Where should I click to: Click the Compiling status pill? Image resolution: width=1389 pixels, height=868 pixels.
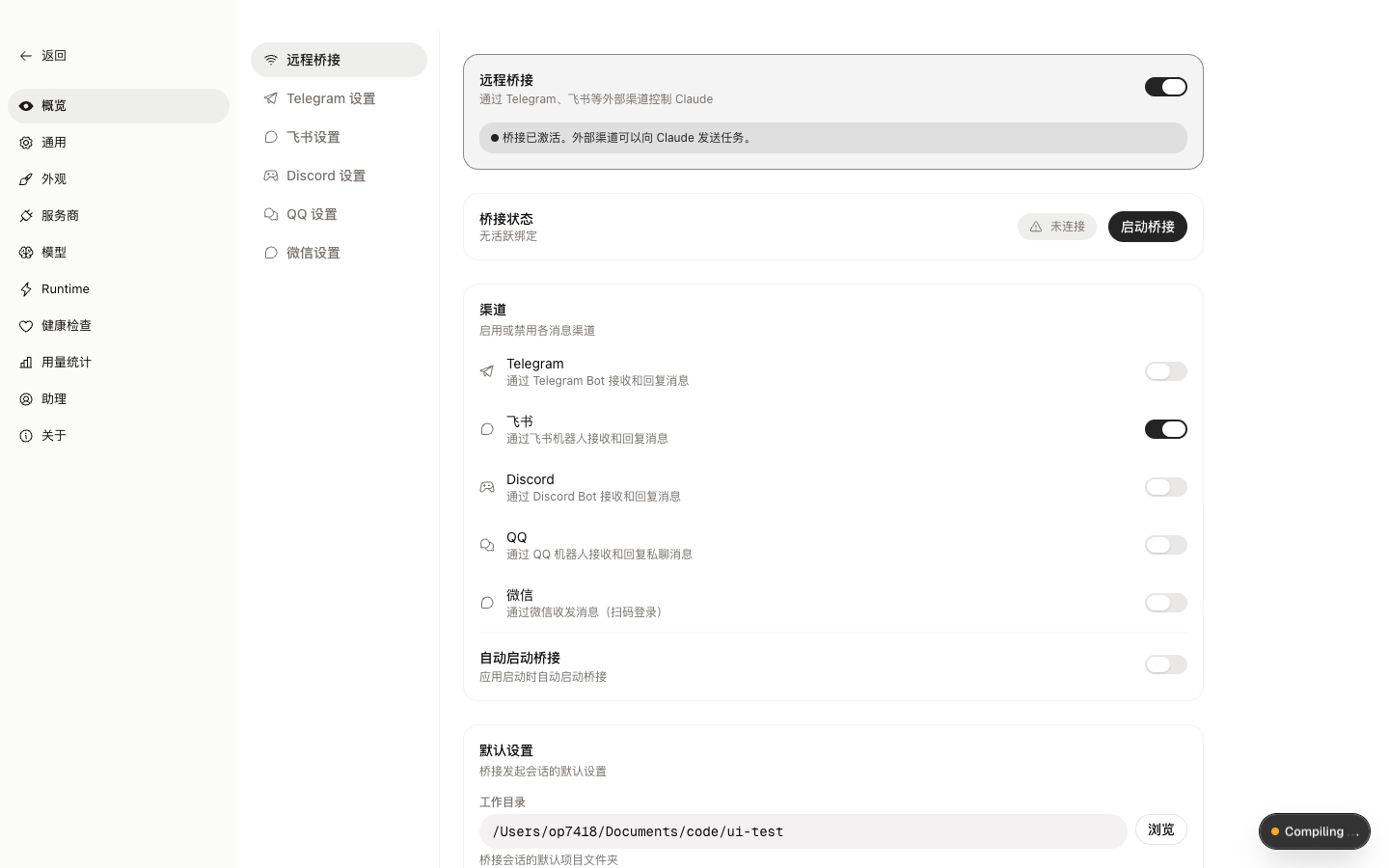click(x=1315, y=831)
